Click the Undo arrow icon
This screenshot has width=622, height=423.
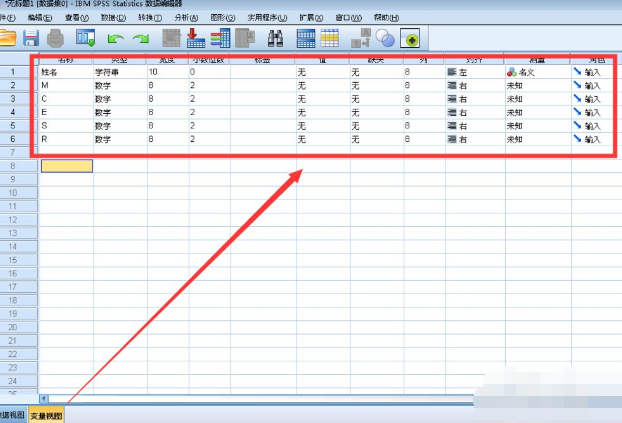pos(115,38)
